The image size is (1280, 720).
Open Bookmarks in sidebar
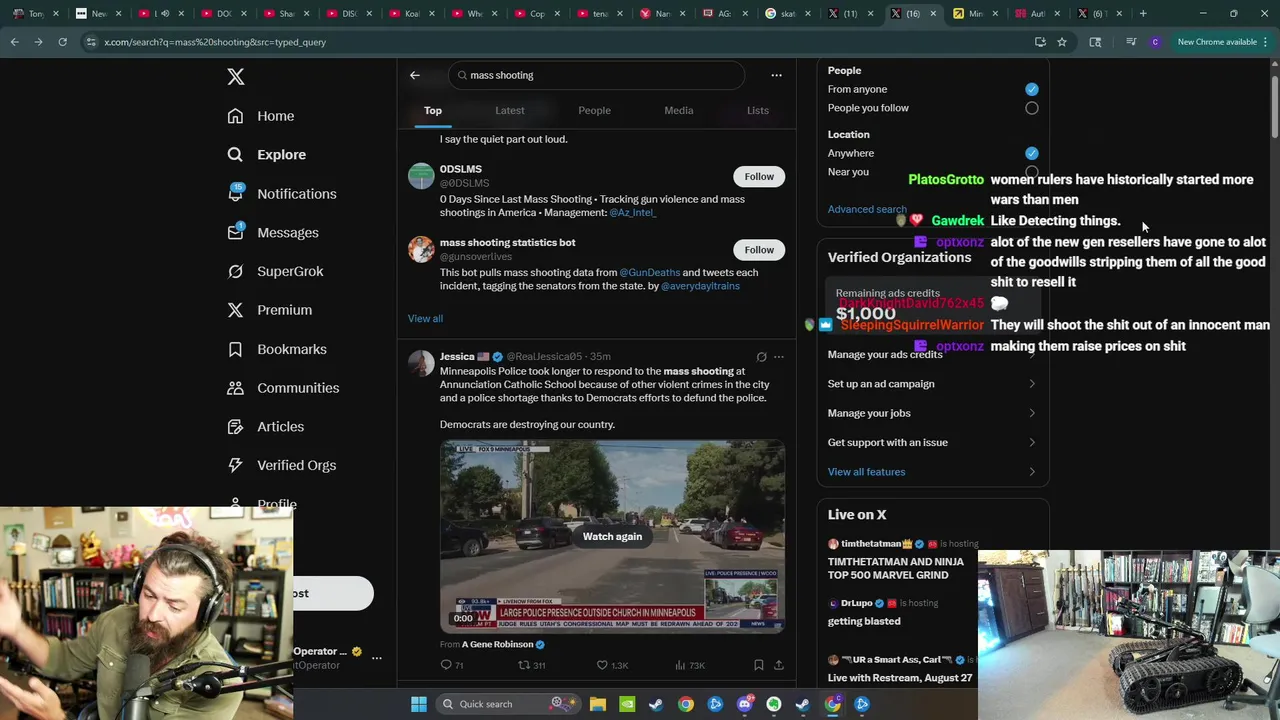[x=277, y=349]
